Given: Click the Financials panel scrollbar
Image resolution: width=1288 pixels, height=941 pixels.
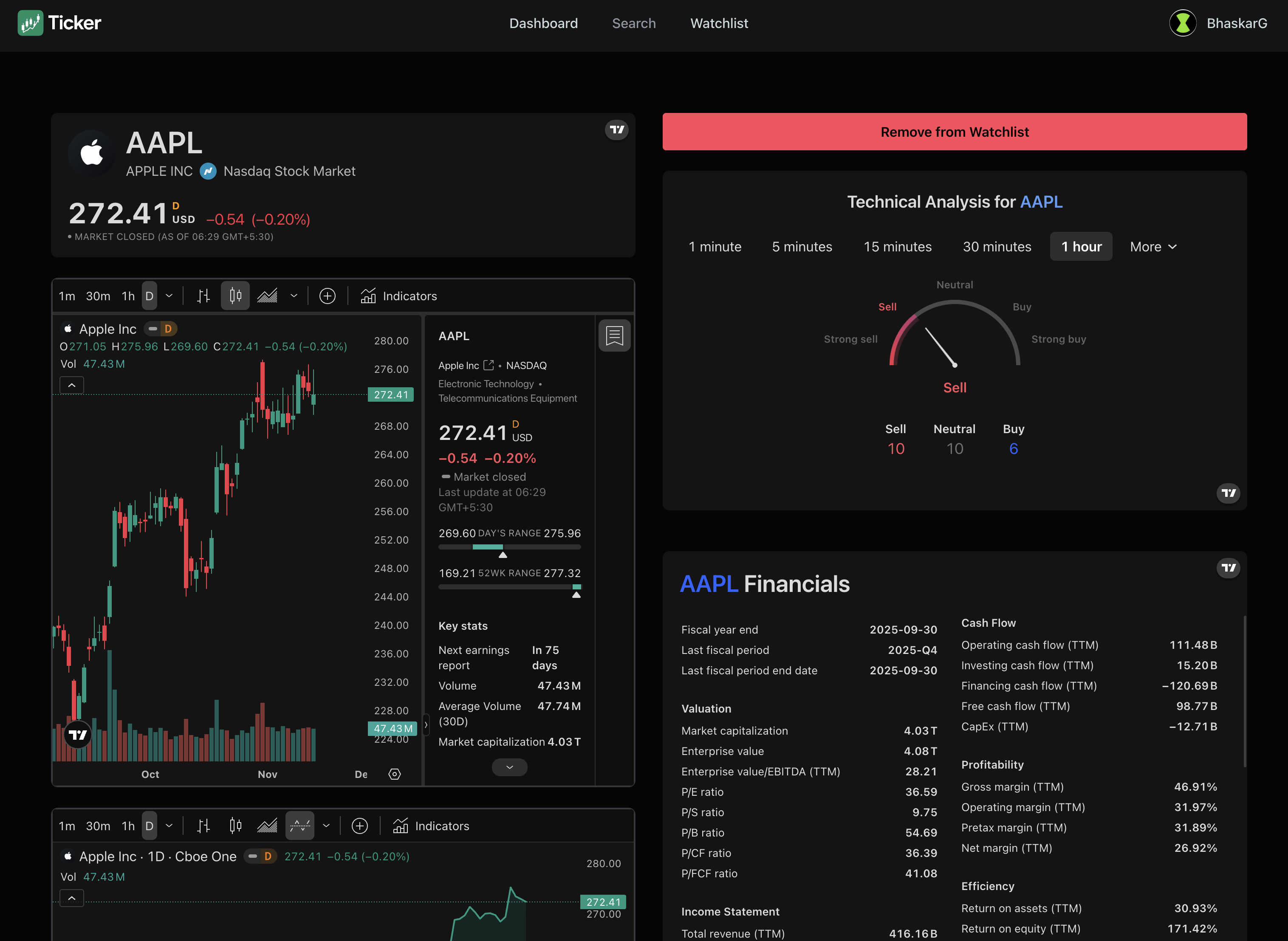Looking at the screenshot, I should (1245, 691).
